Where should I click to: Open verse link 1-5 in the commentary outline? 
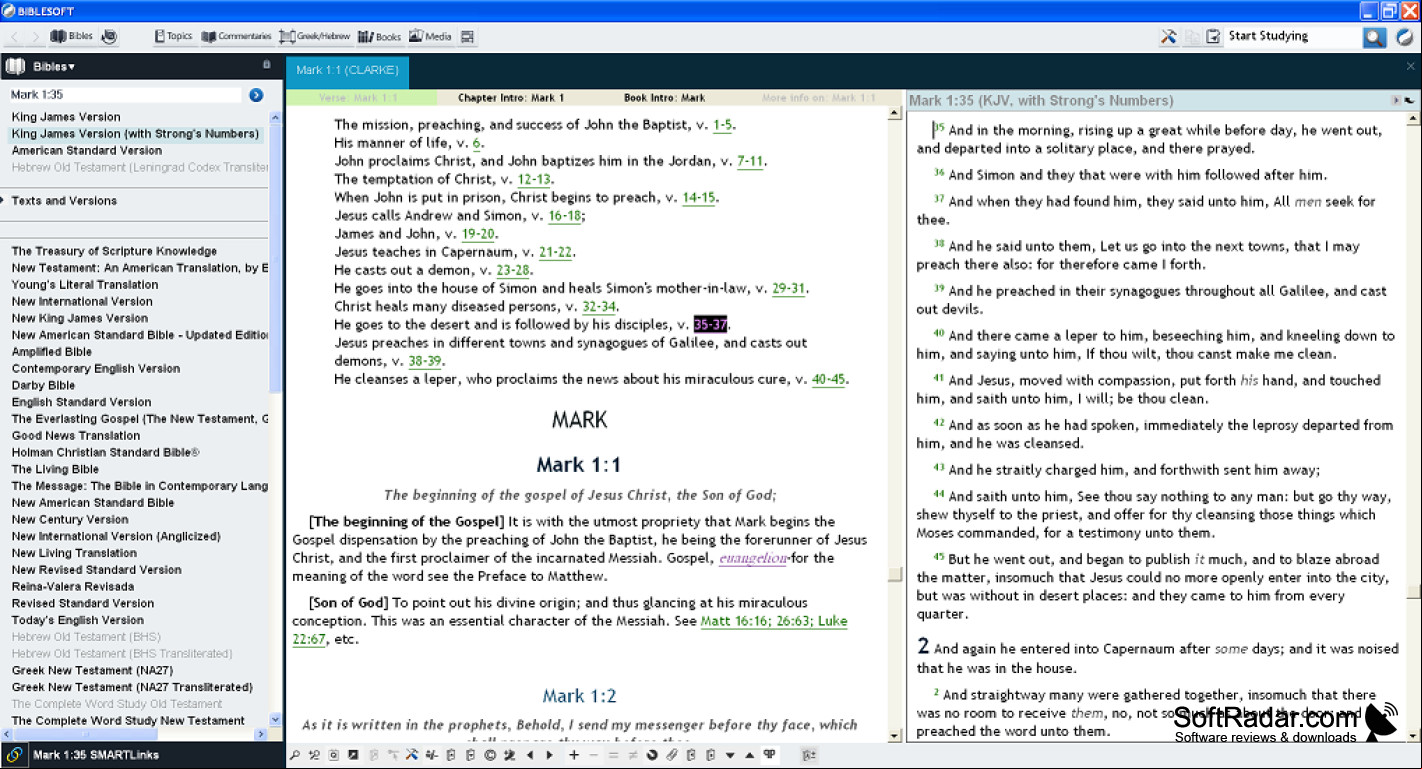(723, 125)
